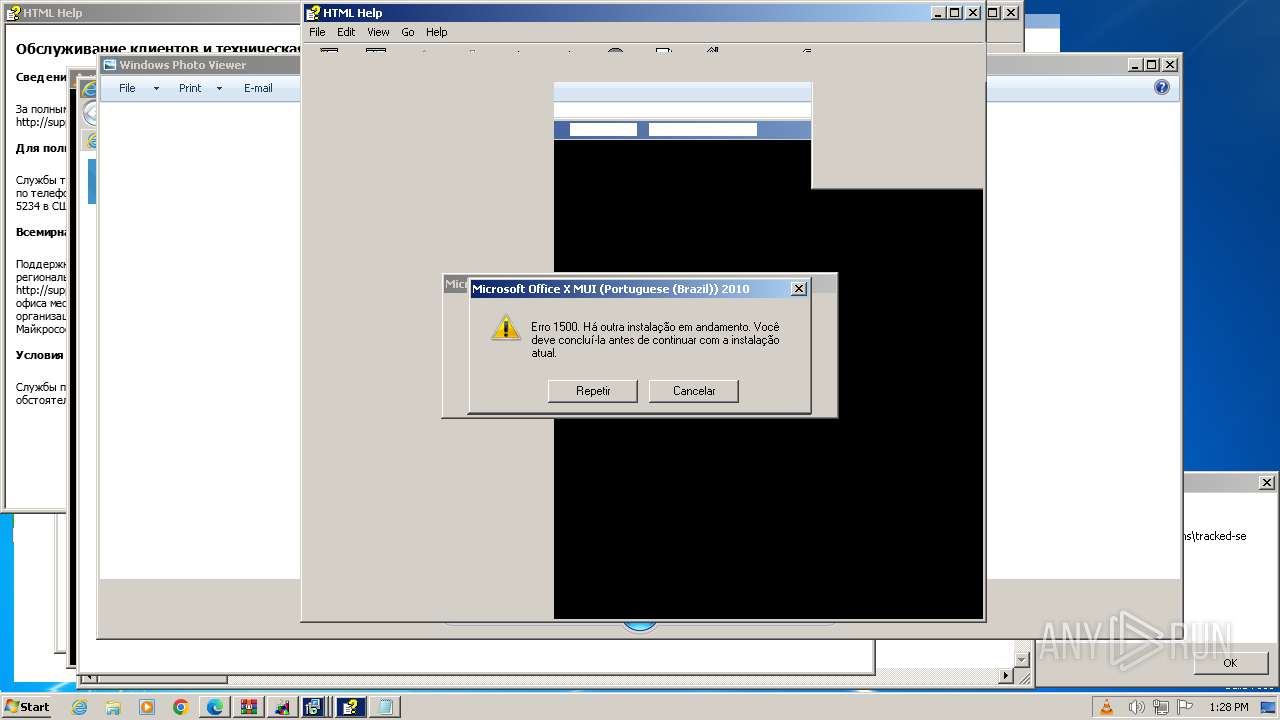
Task: Open the volume speaker tray icon
Action: tap(1138, 707)
